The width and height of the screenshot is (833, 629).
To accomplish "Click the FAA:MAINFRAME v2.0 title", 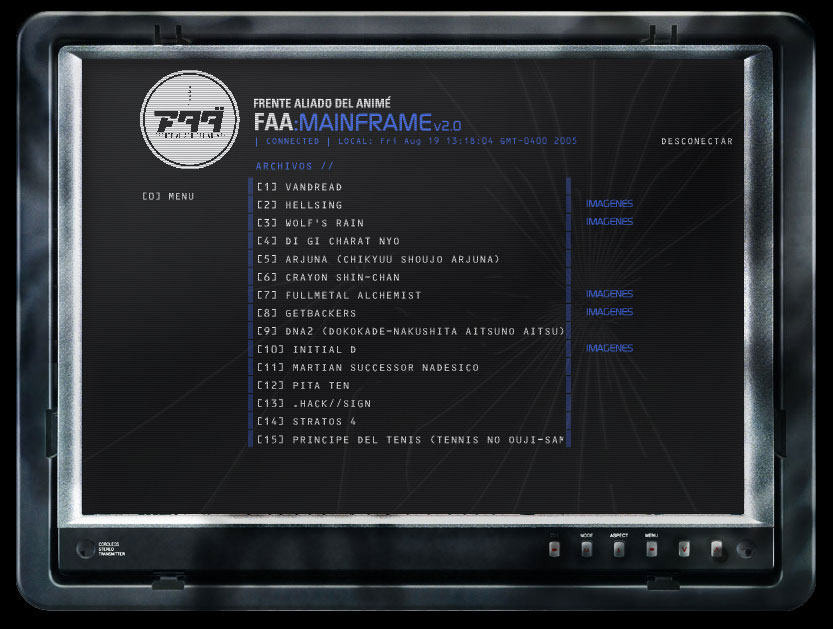I will tap(358, 122).
